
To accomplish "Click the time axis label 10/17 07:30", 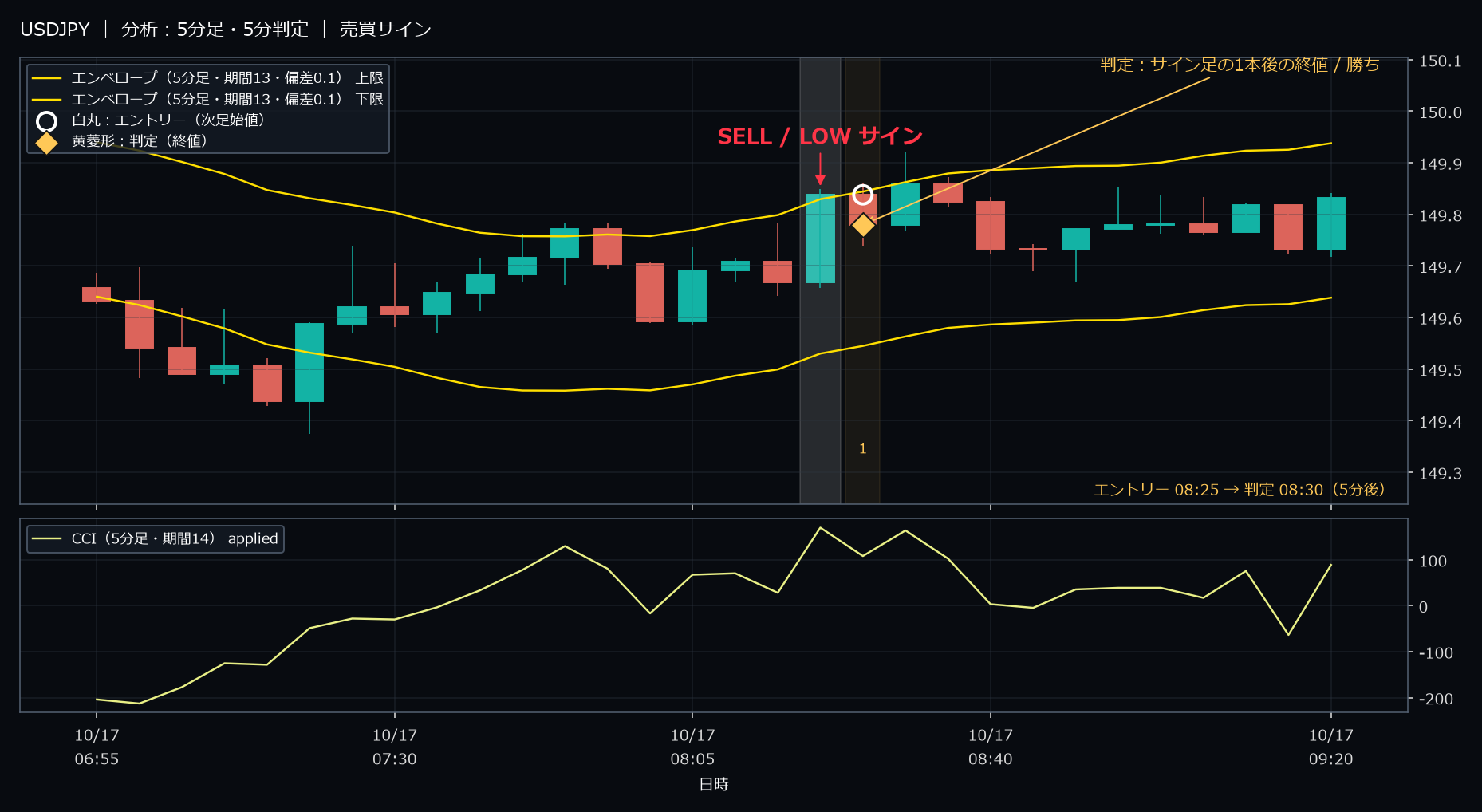I will [x=395, y=747].
